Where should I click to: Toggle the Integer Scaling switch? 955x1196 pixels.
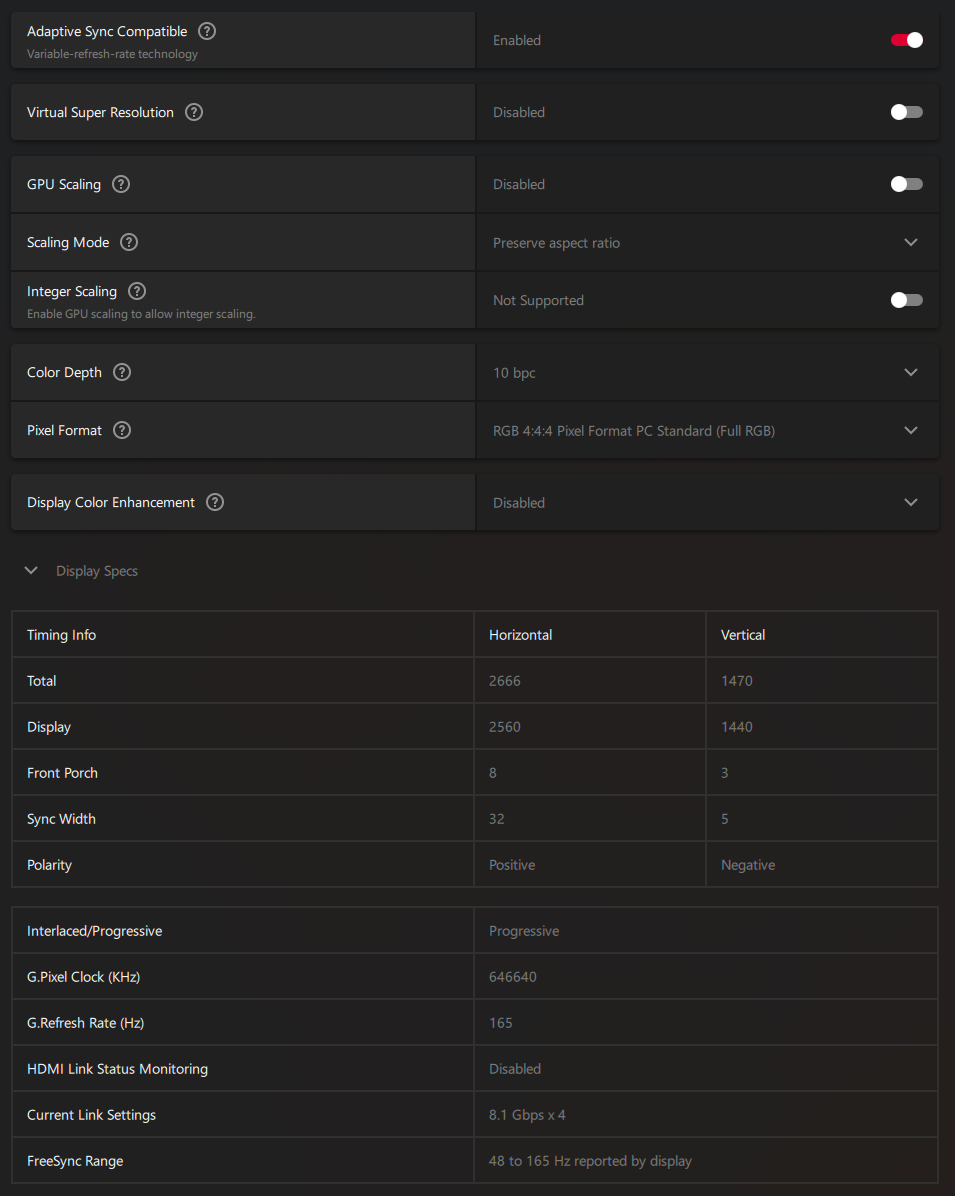pyautogui.click(x=906, y=300)
